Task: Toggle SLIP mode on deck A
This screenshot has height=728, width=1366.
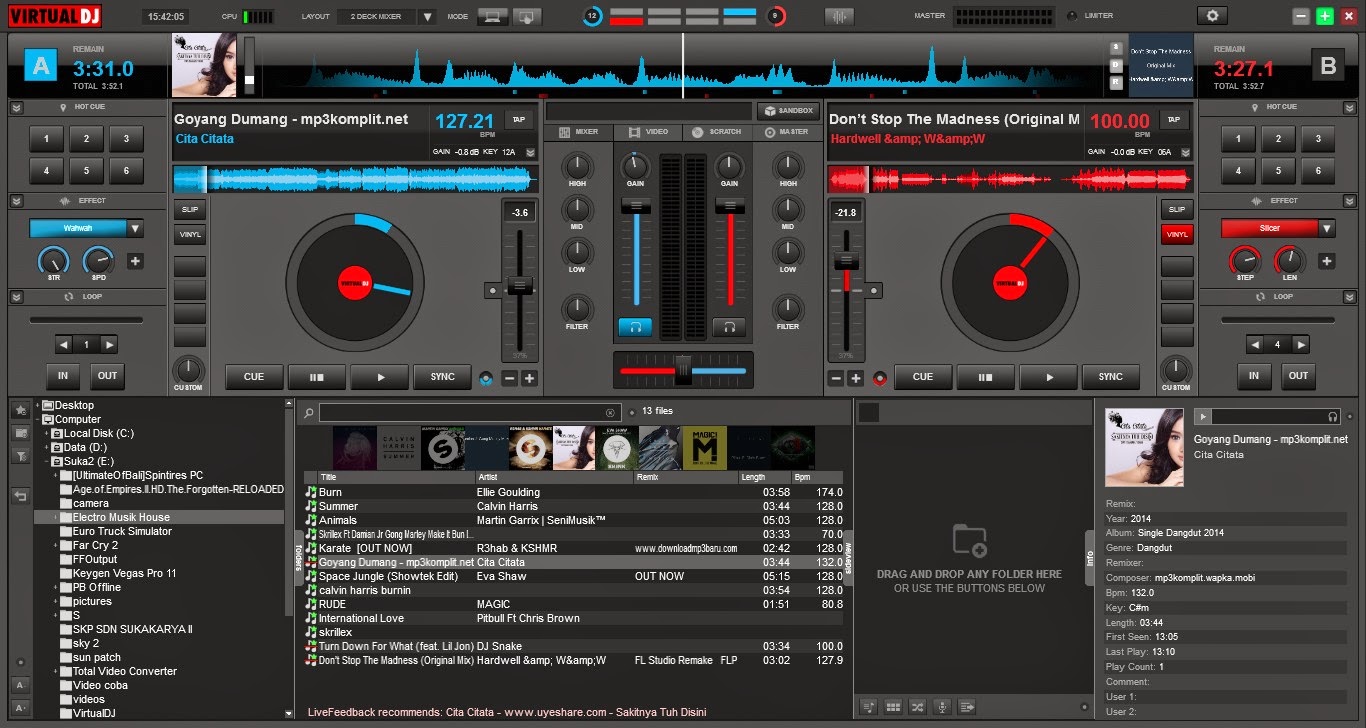Action: click(x=190, y=210)
